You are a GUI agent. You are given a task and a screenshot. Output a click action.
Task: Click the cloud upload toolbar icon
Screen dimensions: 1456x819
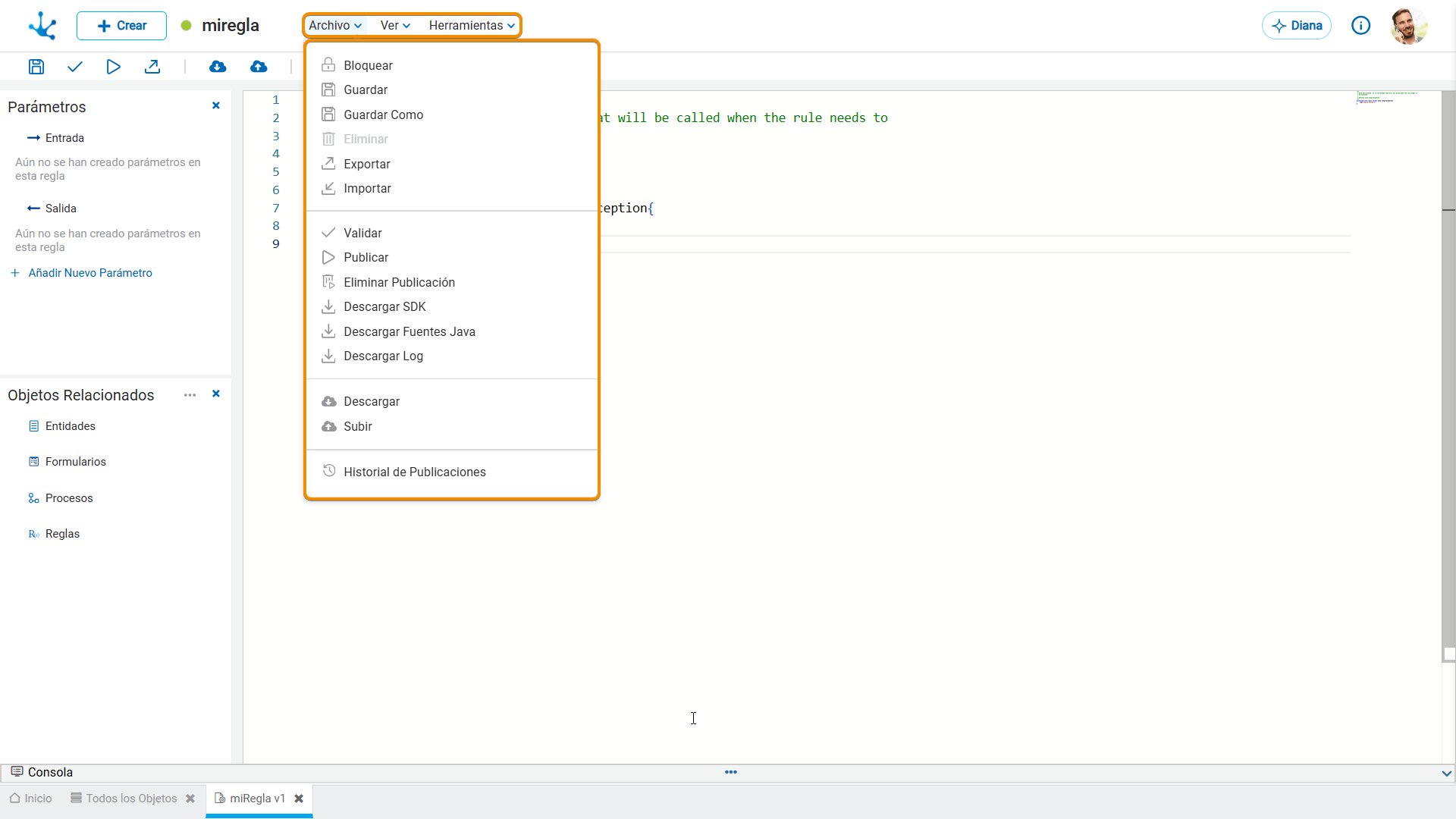tap(259, 67)
